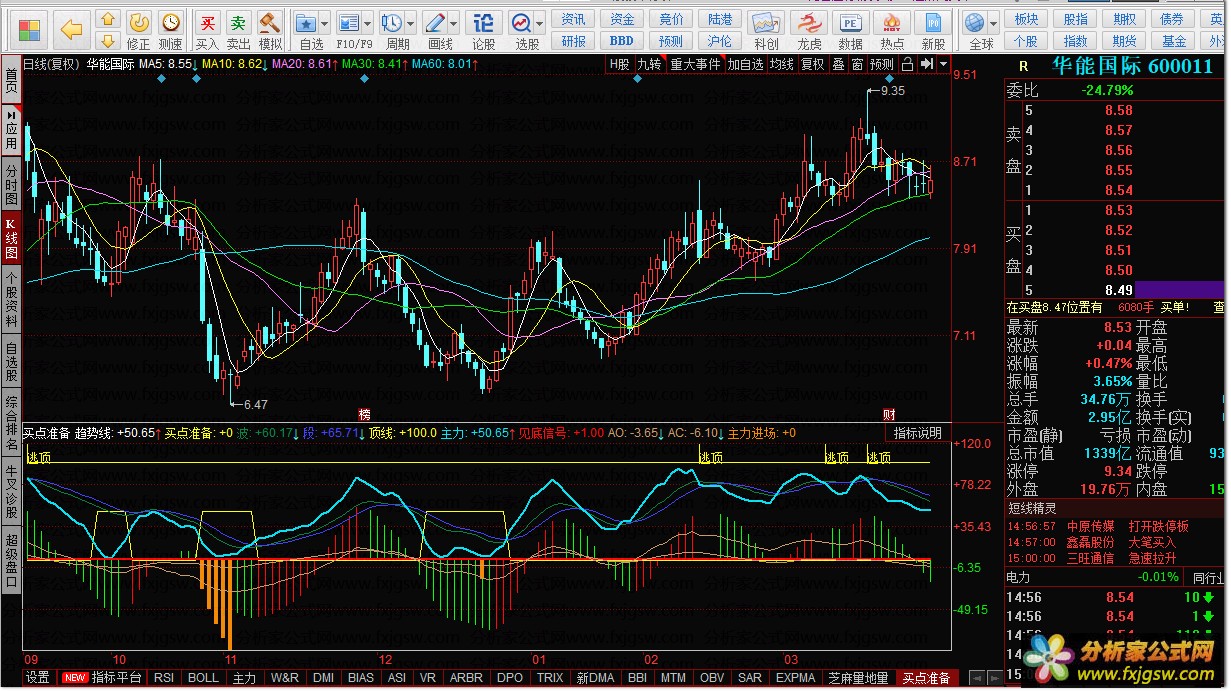Toggle the 预测 button in chart toolbar
Viewport: 1231px width, 691px height.
coord(882,64)
